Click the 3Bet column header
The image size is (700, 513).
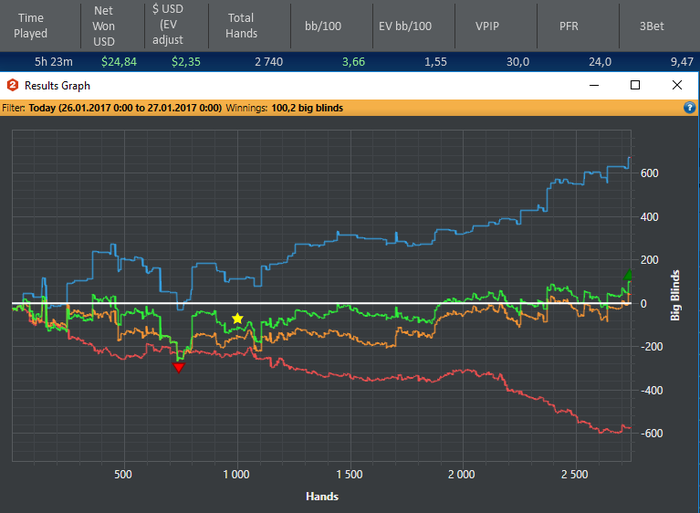(x=652, y=26)
